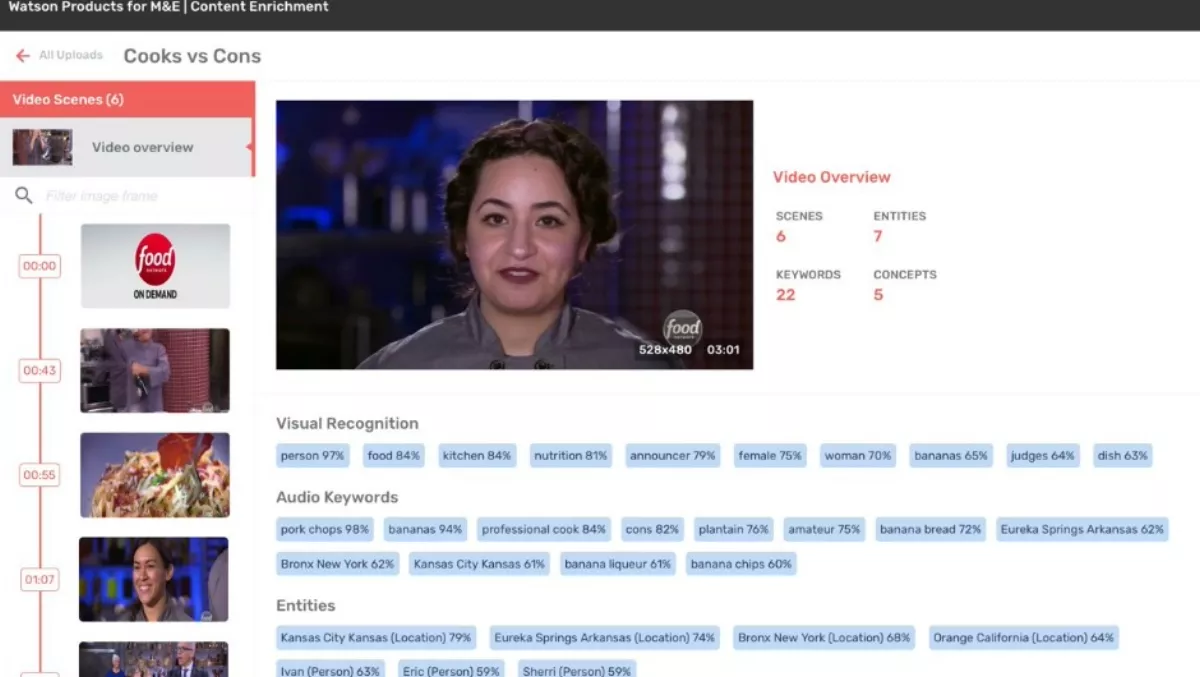Jump to the 00:55 timeline marker
Screen dimensions: 1200x677
40,475
